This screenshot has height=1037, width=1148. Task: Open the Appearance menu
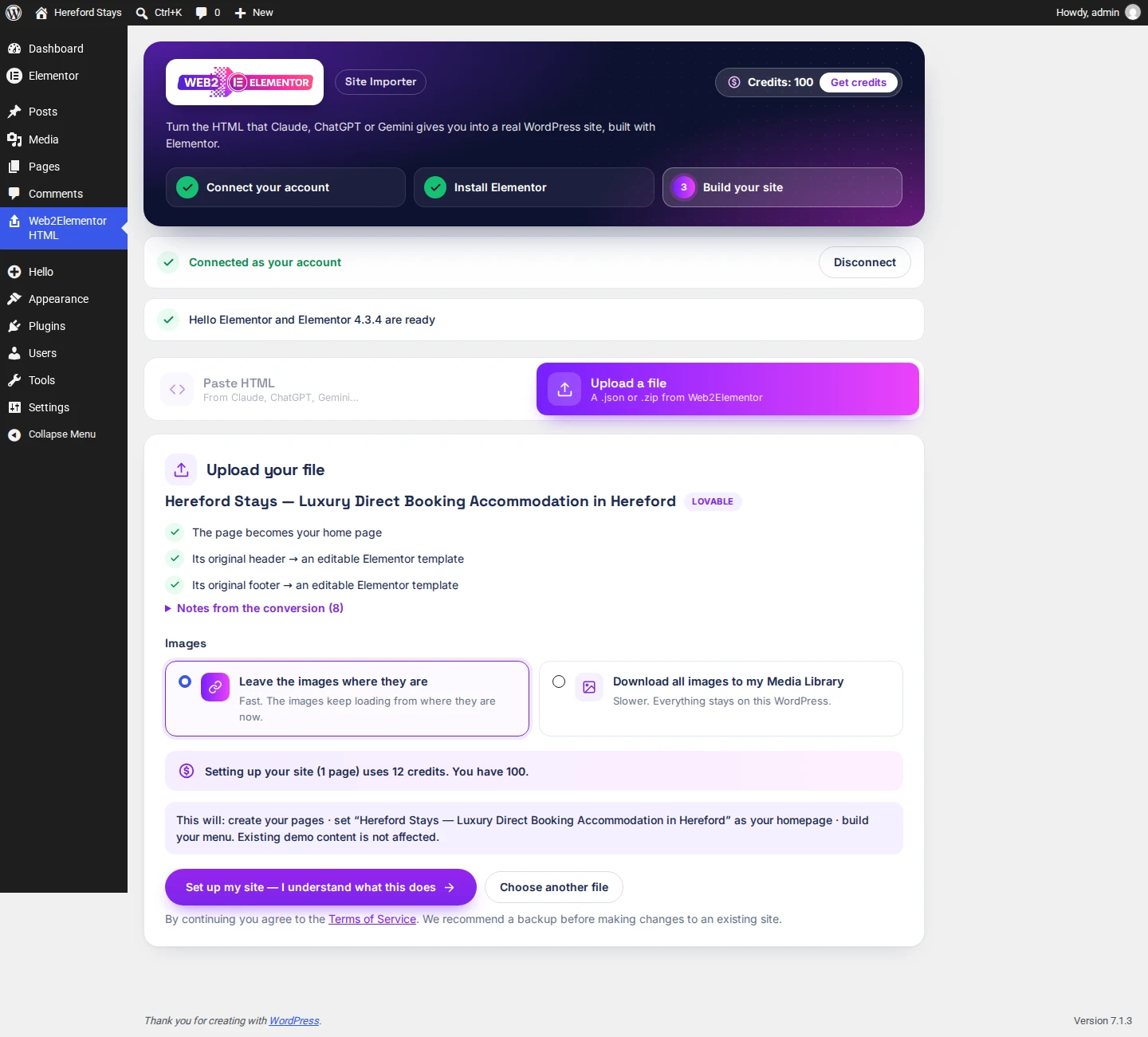[x=64, y=299]
